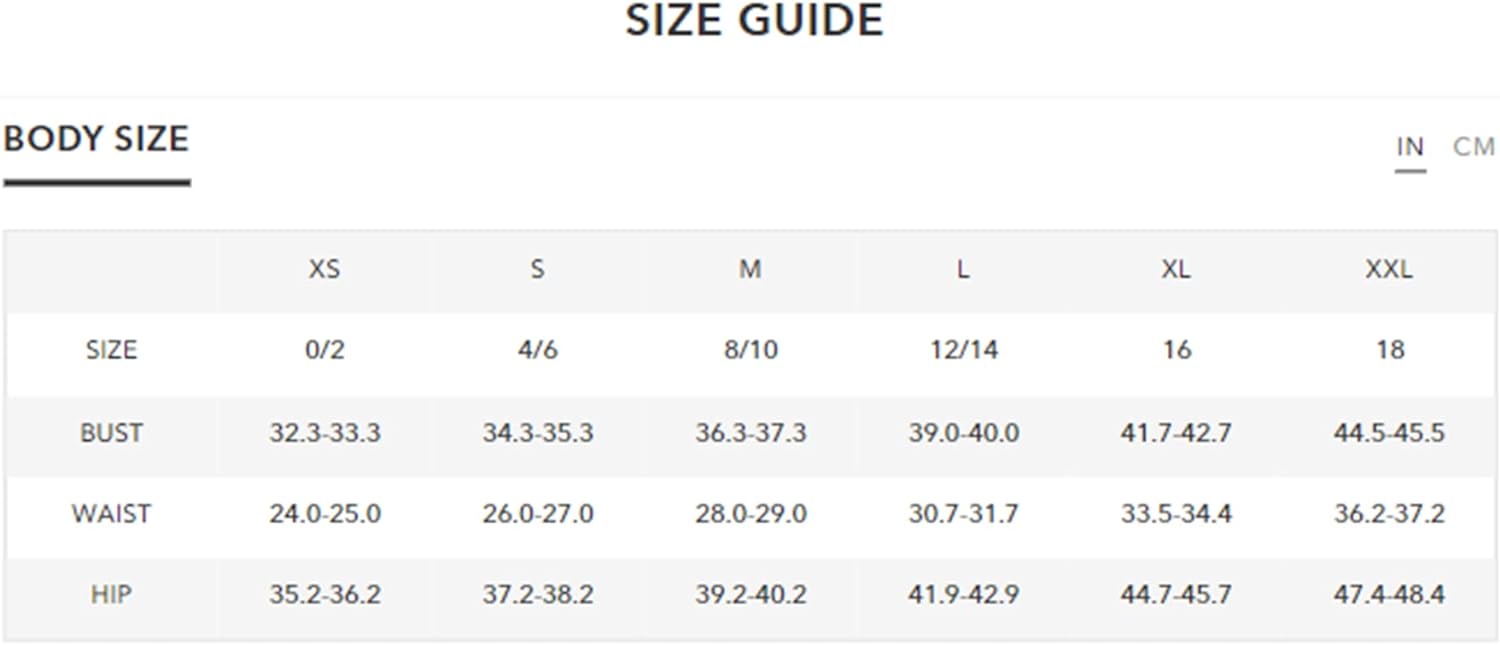The width and height of the screenshot is (1500, 645).
Task: Select the L column header
Action: (963, 269)
